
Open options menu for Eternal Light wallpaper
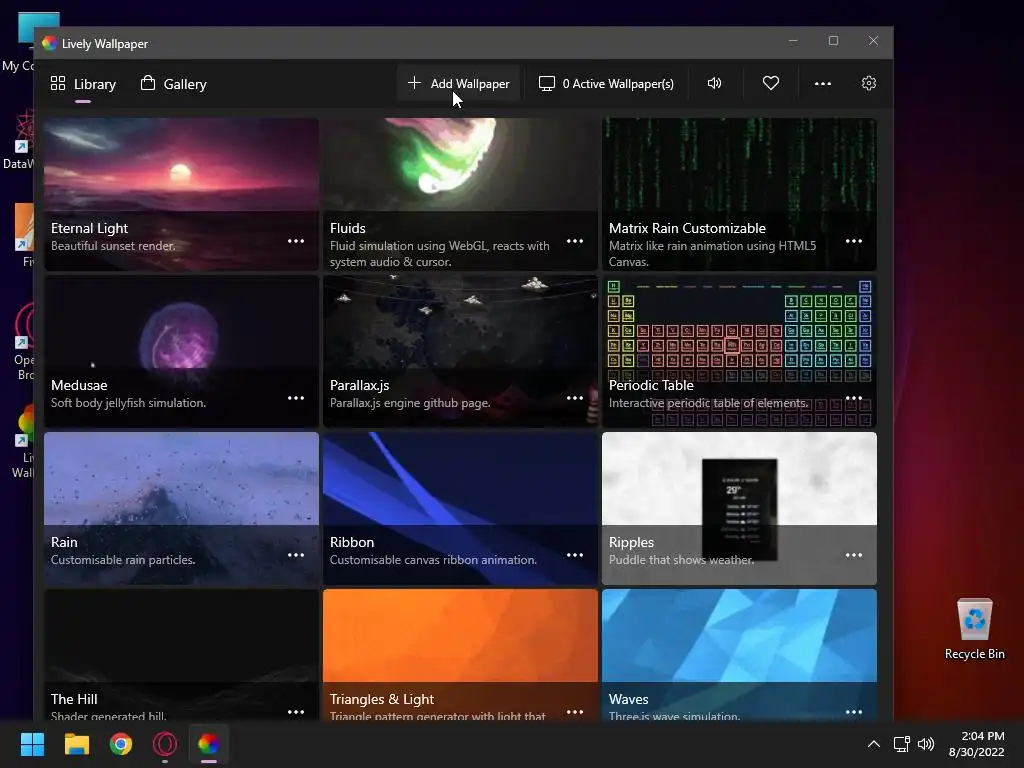(296, 241)
